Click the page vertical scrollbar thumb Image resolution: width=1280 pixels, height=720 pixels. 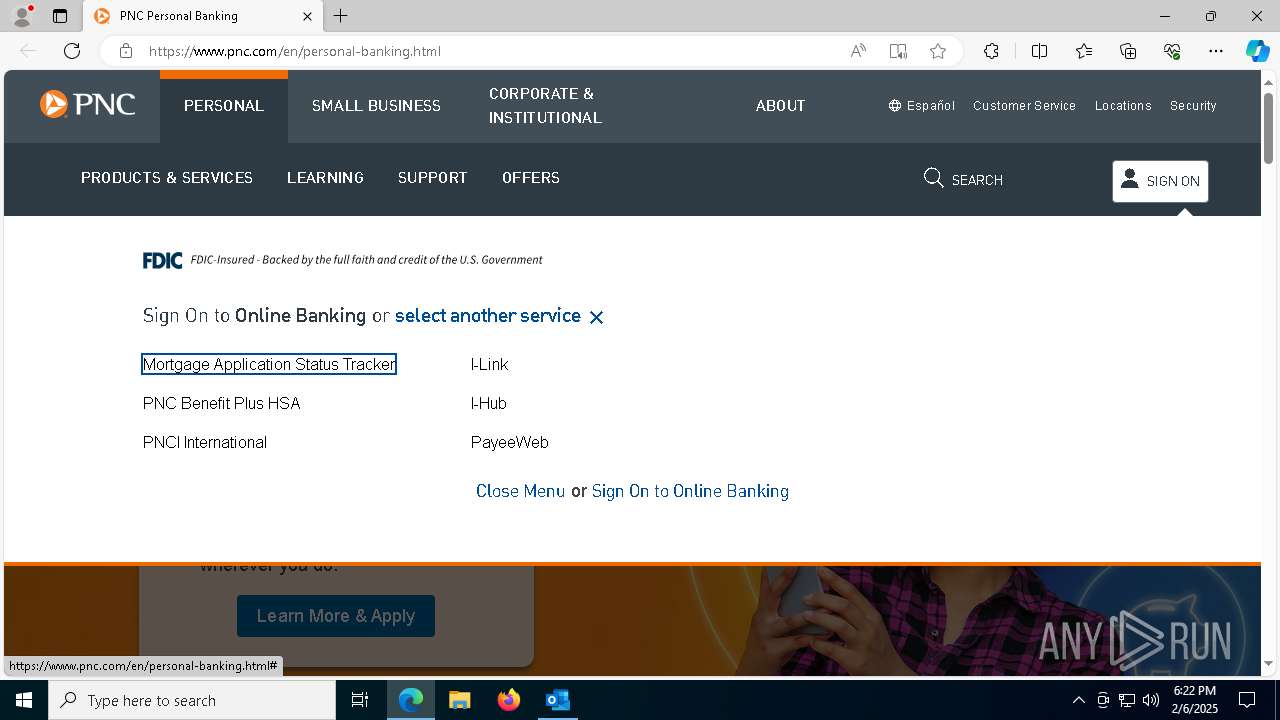tap(1268, 128)
